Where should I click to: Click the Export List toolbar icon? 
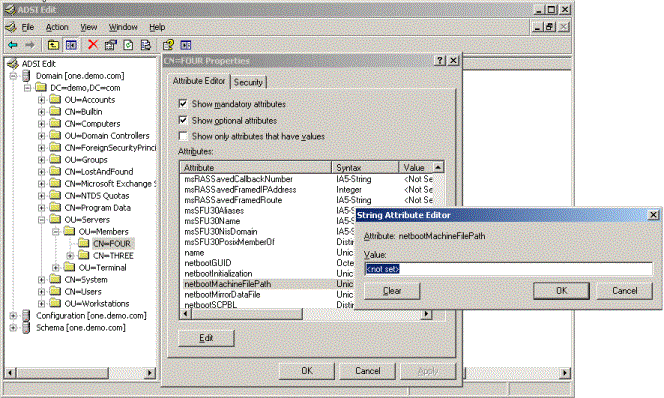click(146, 45)
